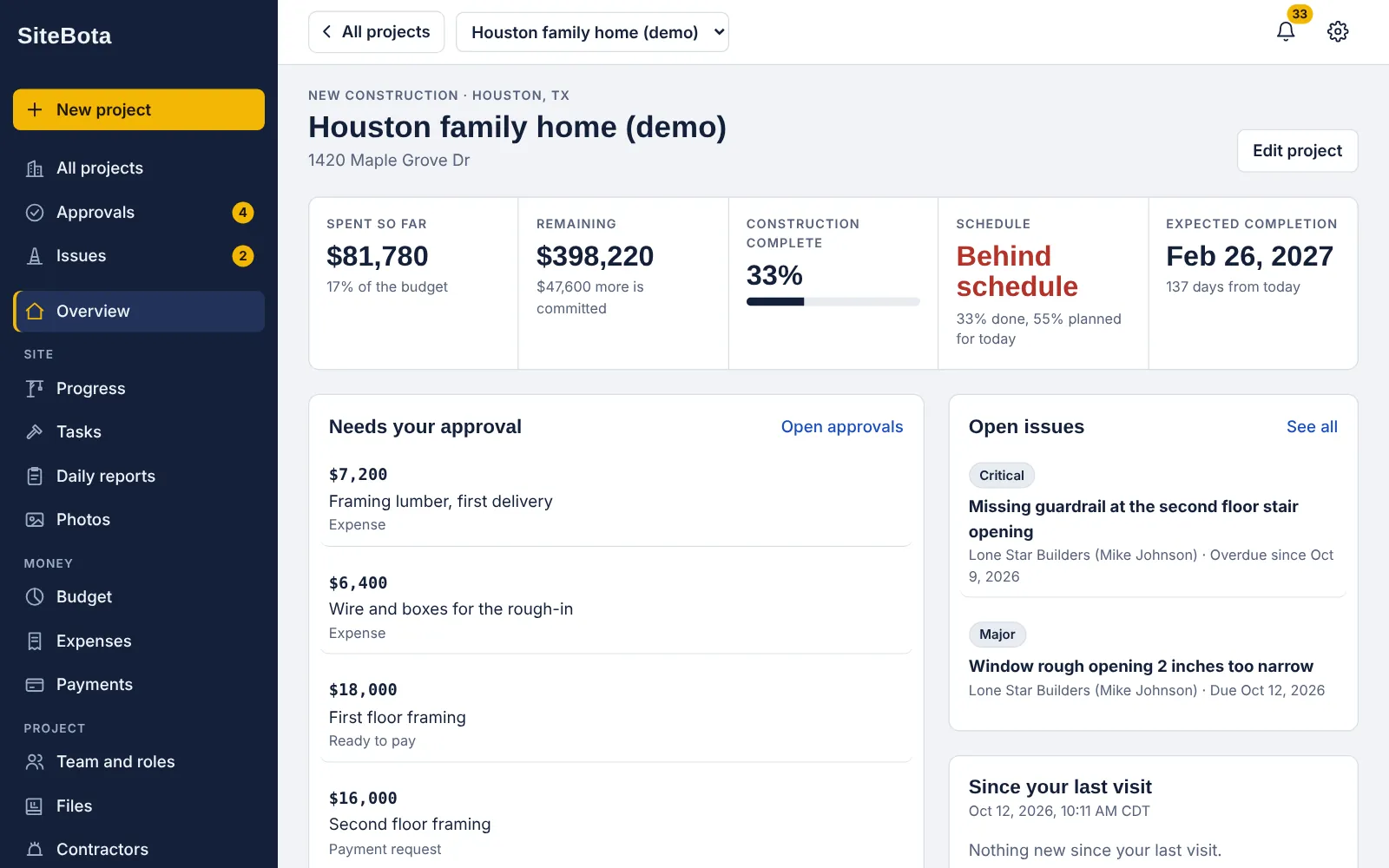The image size is (1389, 868).
Task: Click the Overview house icon
Action: 35,312
